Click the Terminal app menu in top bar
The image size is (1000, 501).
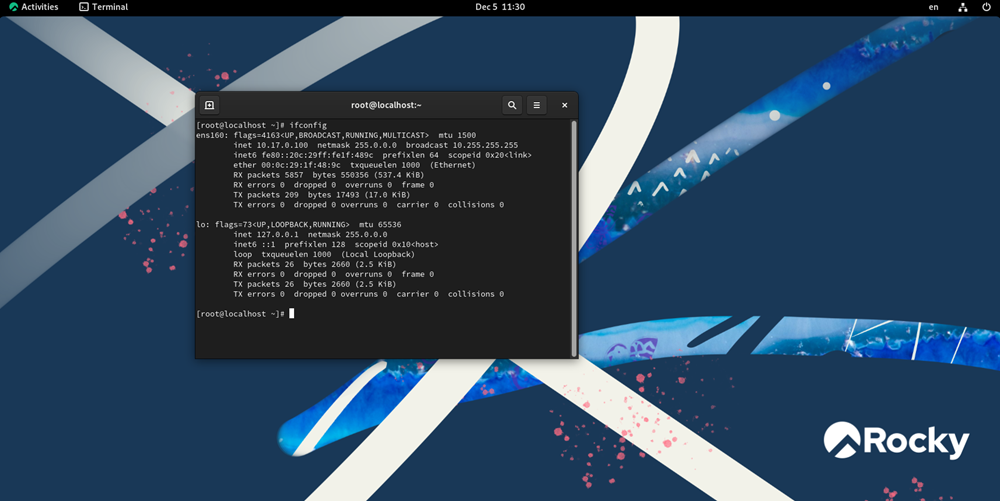click(x=103, y=7)
